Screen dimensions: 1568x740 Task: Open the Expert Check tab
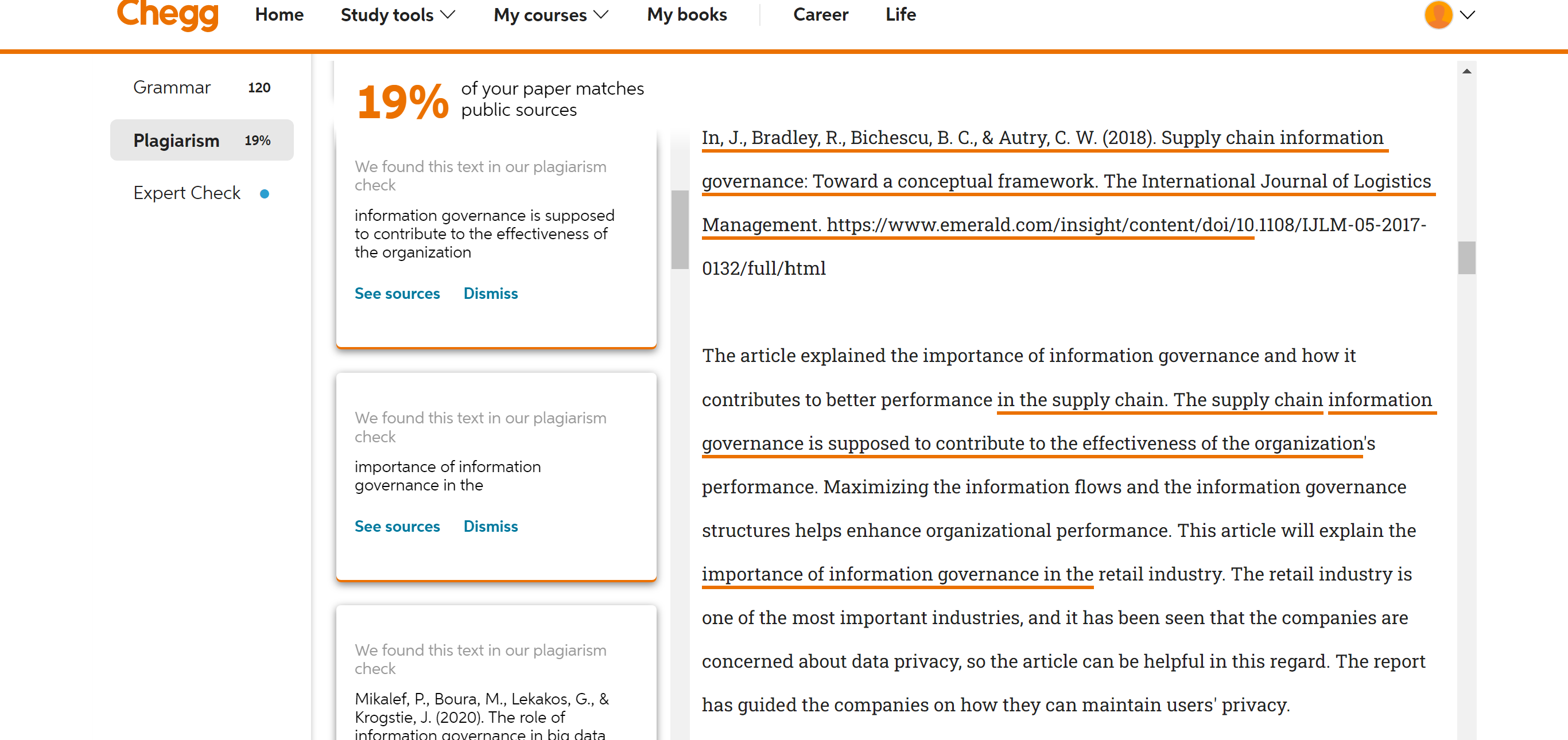[201, 193]
